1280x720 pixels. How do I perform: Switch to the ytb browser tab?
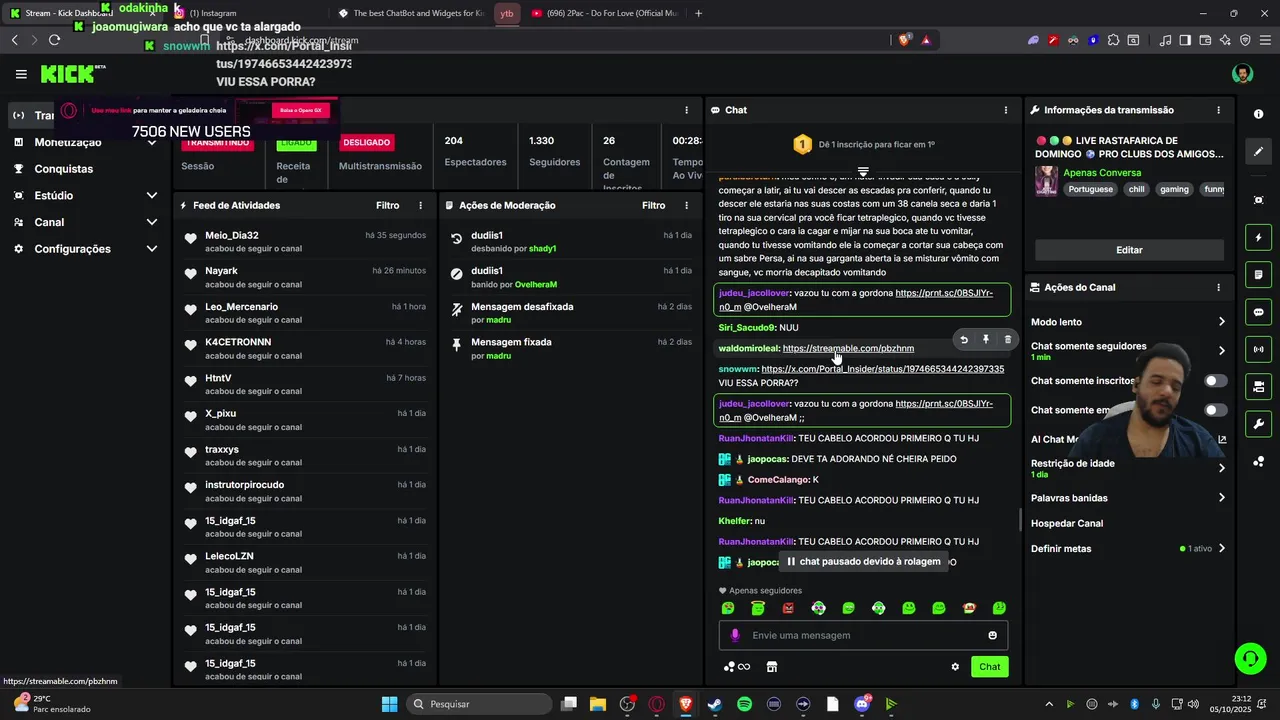click(507, 13)
